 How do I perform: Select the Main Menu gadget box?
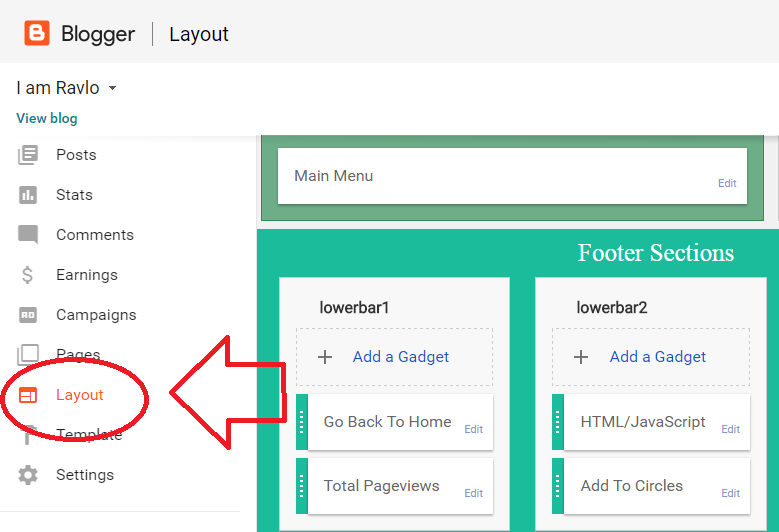point(512,176)
